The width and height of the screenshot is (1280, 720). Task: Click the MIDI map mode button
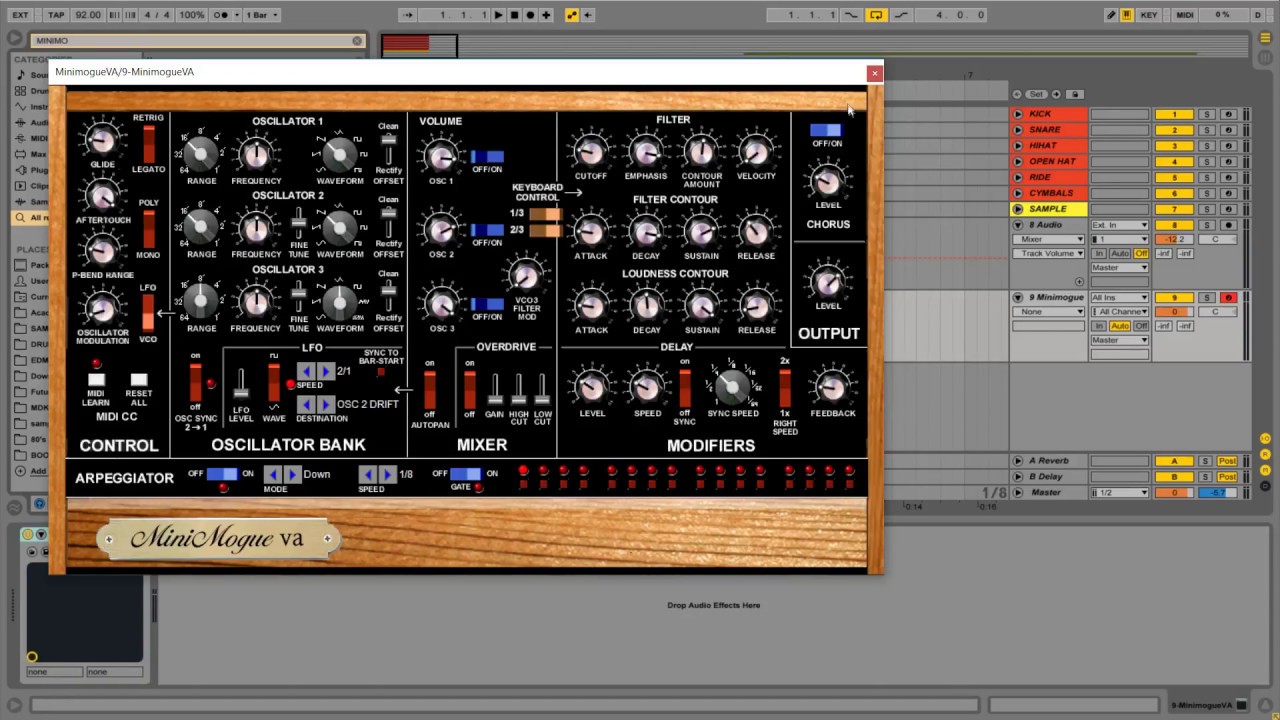1185,15
